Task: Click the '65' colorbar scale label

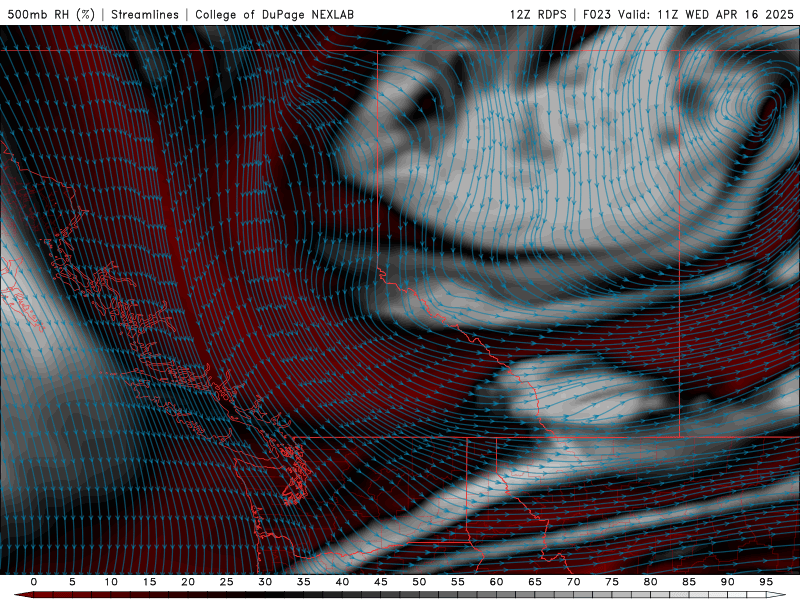Action: tap(535, 582)
